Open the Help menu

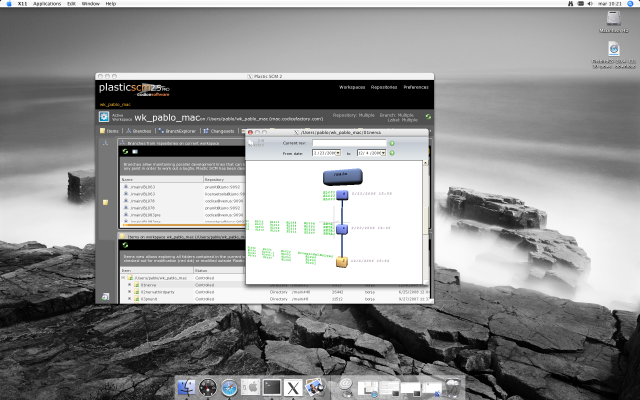111,3
